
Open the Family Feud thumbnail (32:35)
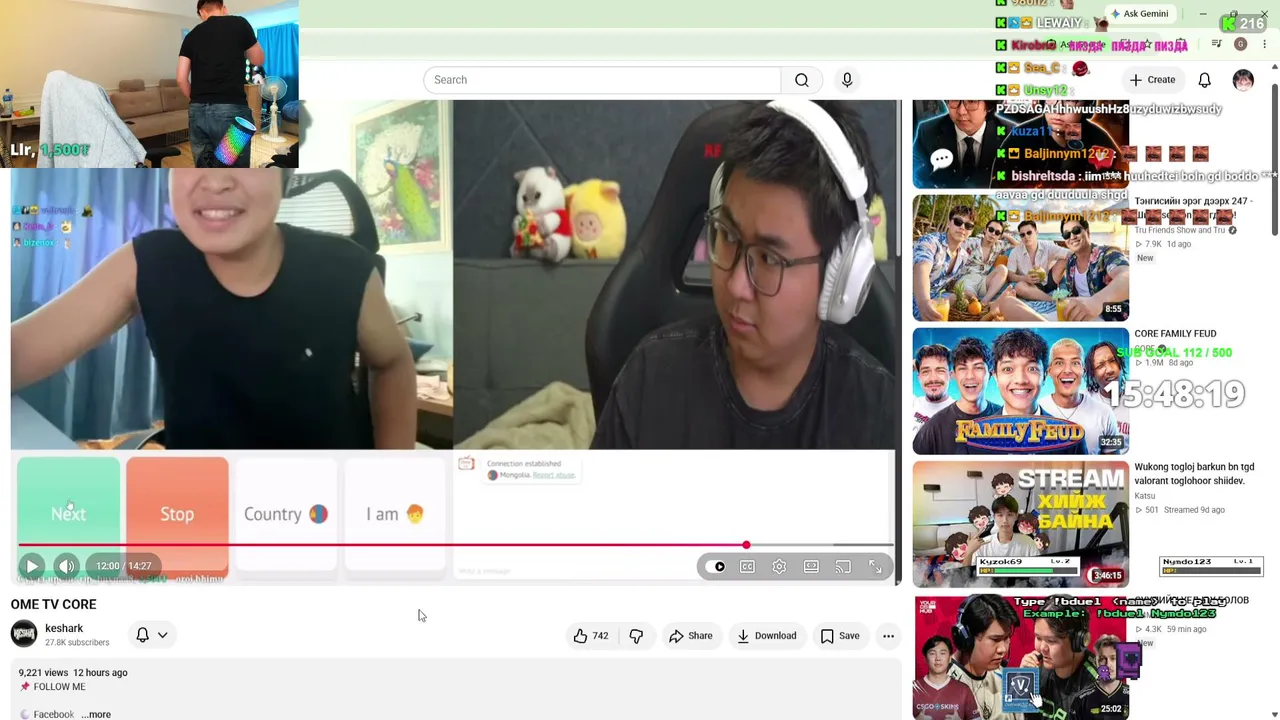coord(1020,390)
